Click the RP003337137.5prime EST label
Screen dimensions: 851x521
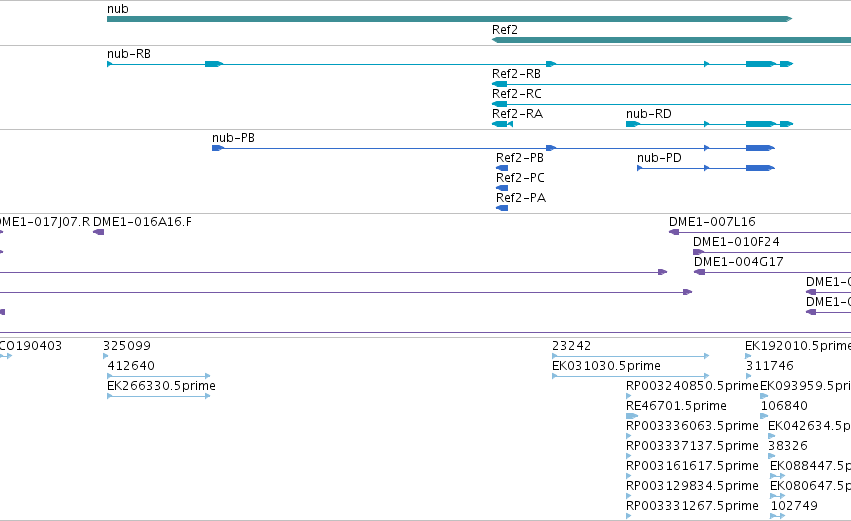(692, 447)
